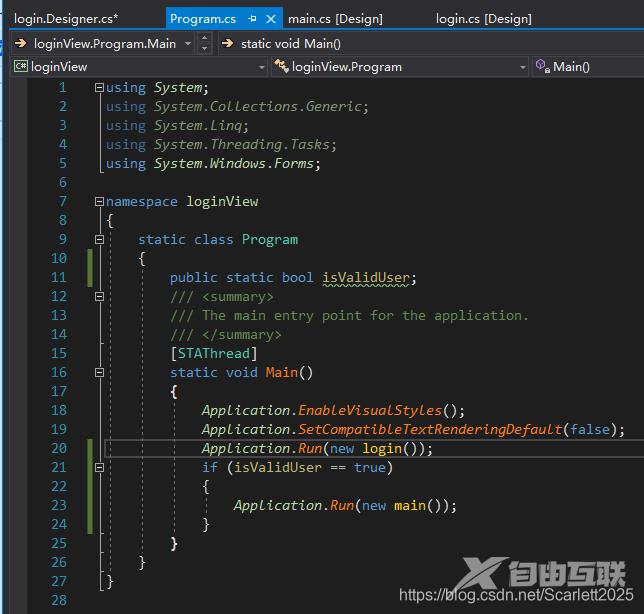This screenshot has width=644, height=614.
Task: Open the login.cs [Design] tab
Action: 484,19
